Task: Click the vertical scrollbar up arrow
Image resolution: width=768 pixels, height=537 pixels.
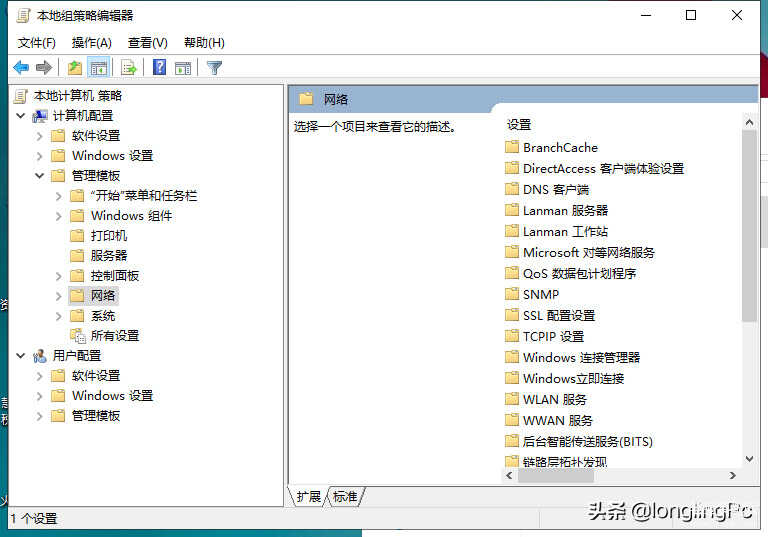Action: (749, 122)
